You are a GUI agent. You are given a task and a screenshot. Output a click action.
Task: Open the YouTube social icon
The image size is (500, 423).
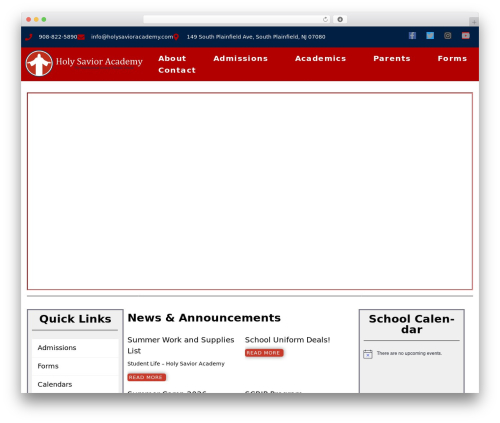466,36
